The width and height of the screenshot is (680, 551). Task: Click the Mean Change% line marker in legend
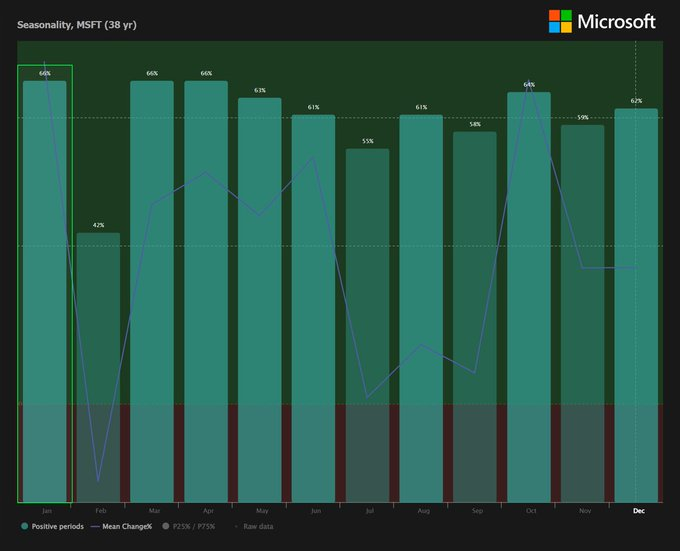coord(95,526)
